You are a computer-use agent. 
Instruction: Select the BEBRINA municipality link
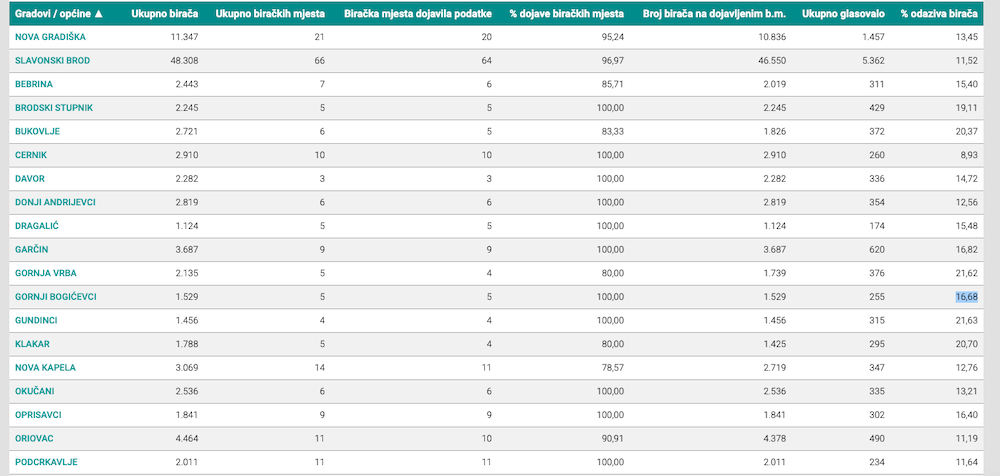click(34, 84)
